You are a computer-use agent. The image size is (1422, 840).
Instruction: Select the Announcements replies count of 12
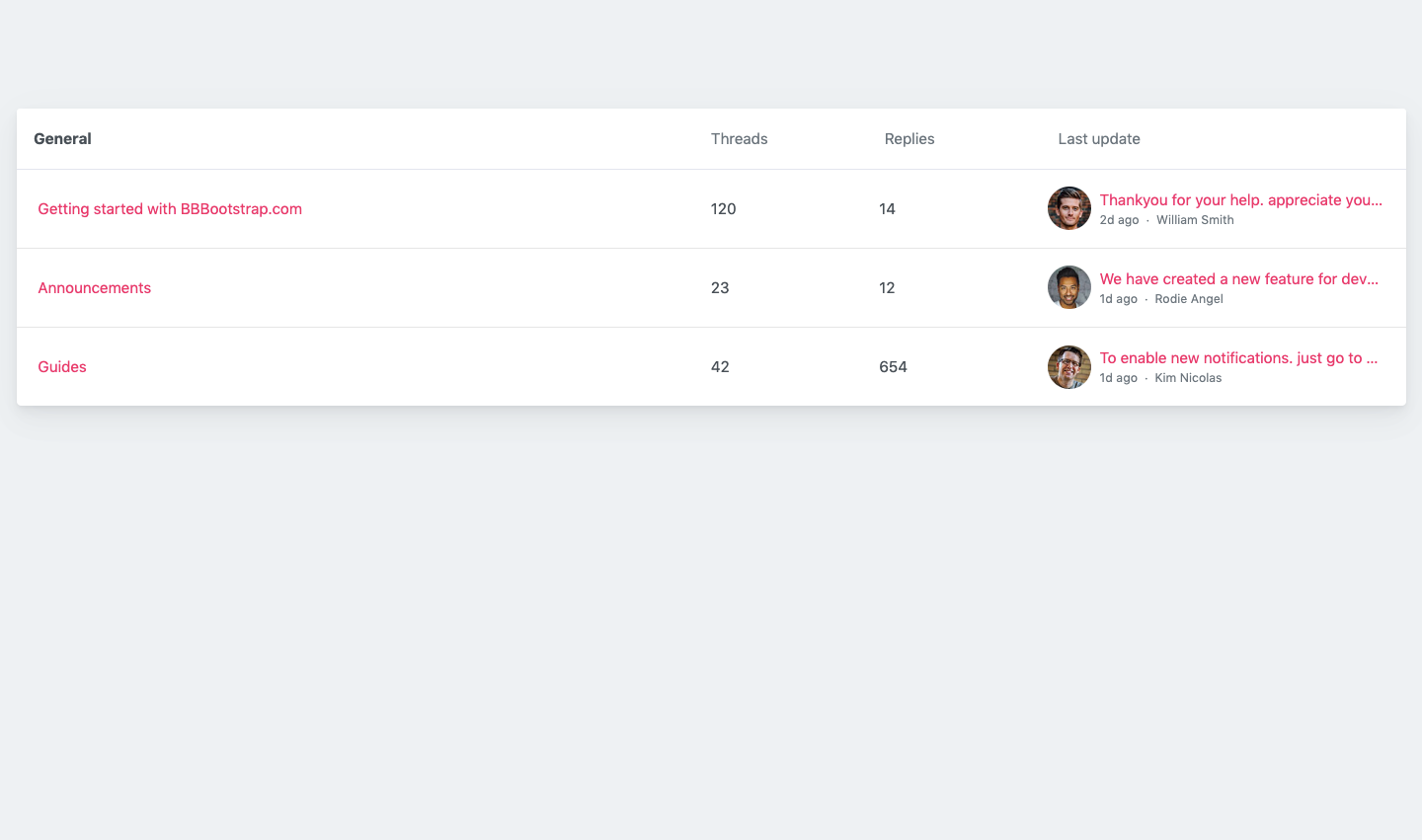887,287
